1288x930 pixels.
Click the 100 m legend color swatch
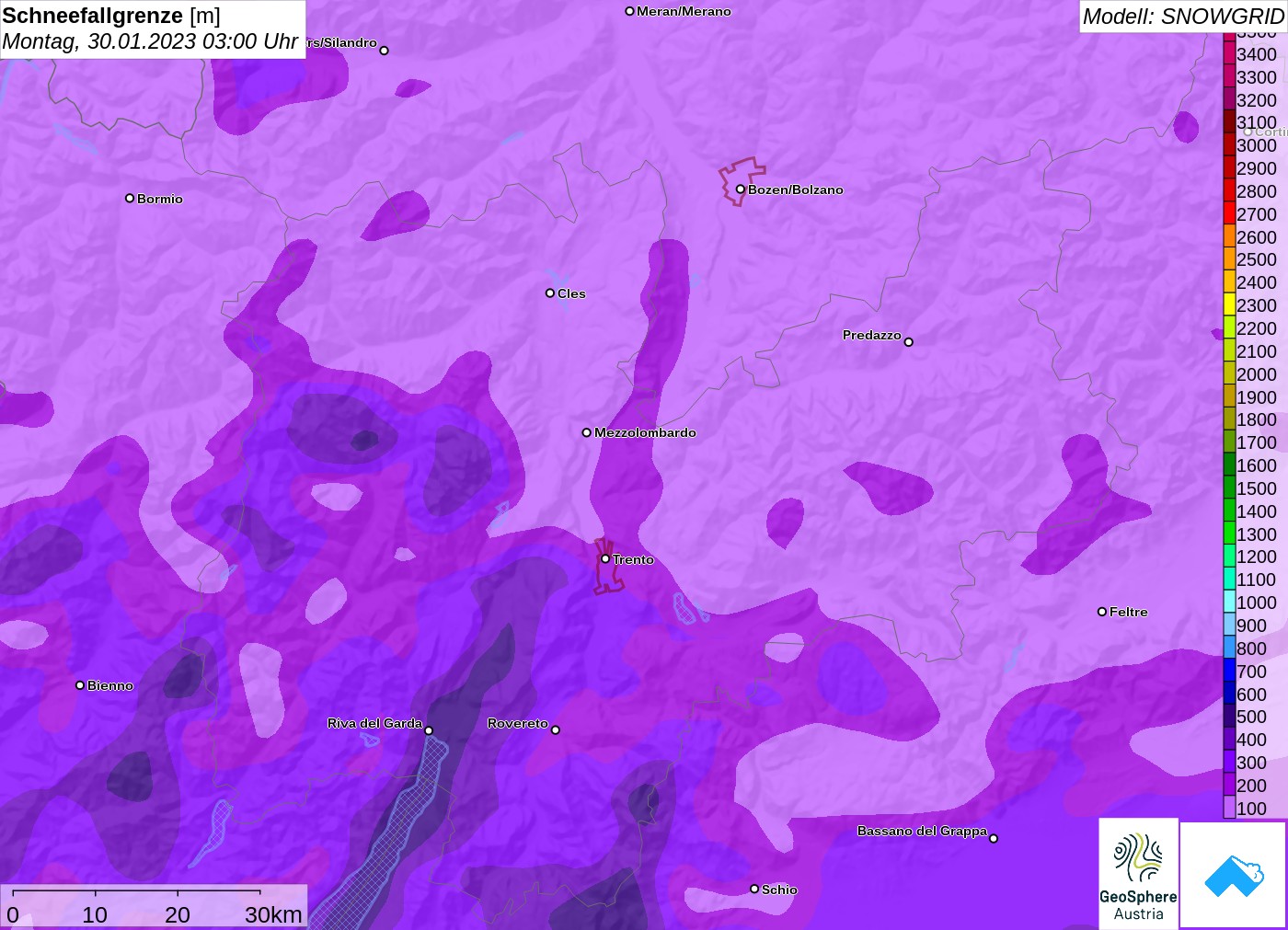(1229, 808)
